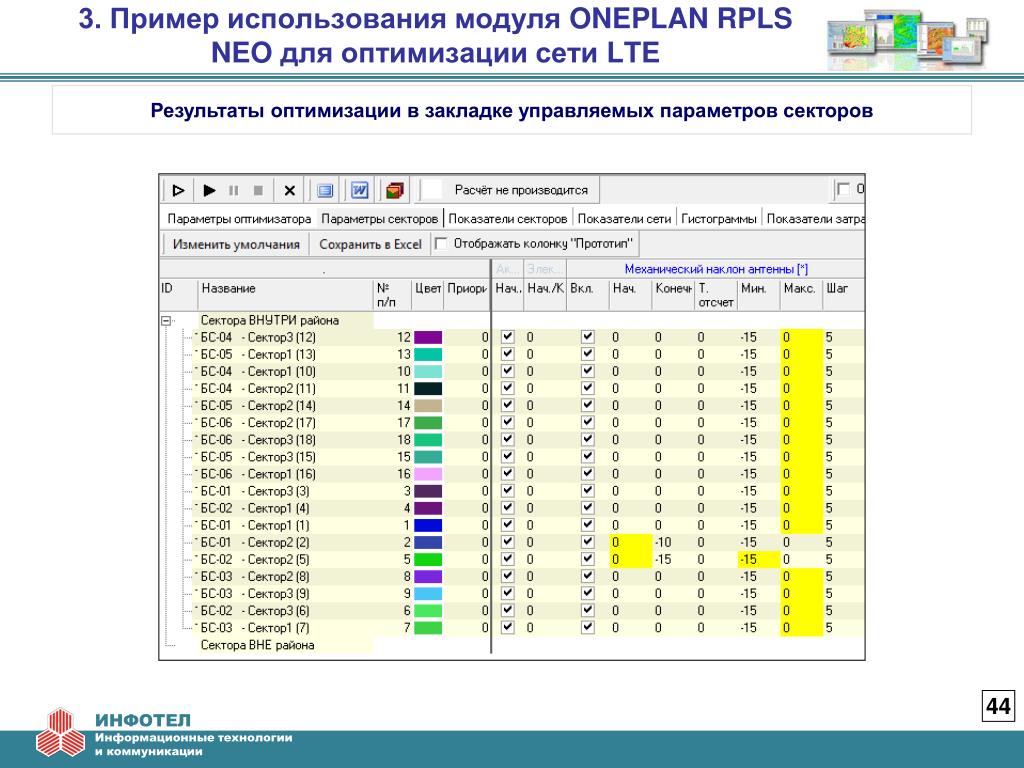The height and width of the screenshot is (768, 1024).
Task: Click the Сохранить в Excel button
Action: tap(370, 244)
